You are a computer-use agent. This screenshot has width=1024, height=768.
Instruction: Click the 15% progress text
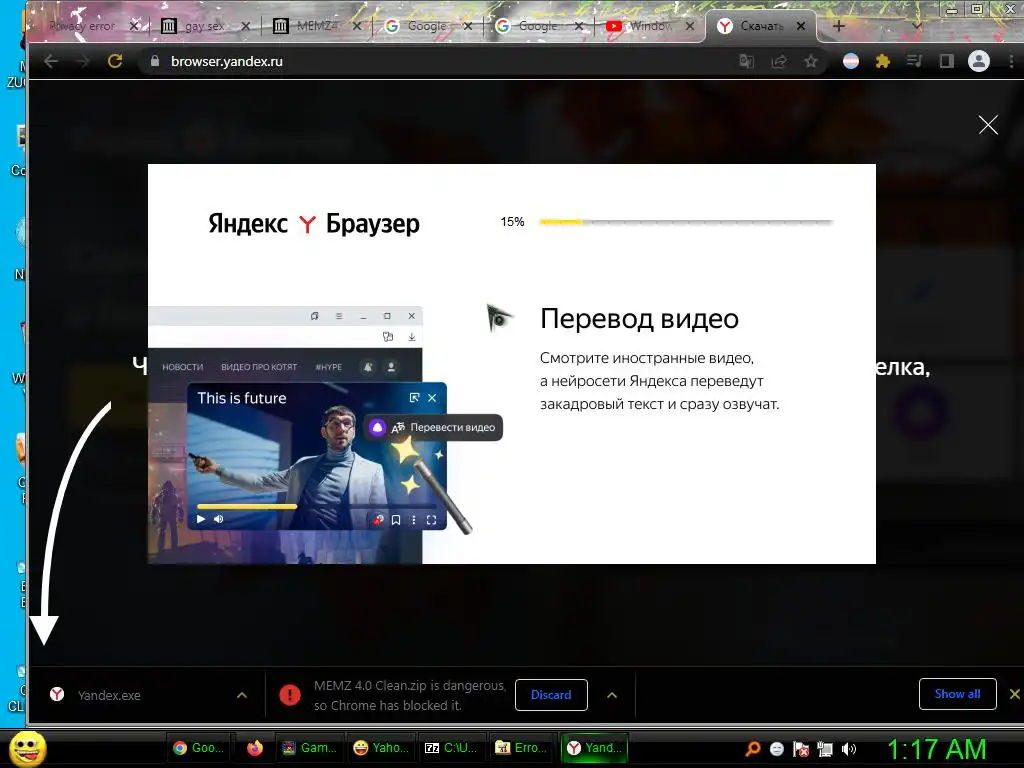pyautogui.click(x=512, y=222)
